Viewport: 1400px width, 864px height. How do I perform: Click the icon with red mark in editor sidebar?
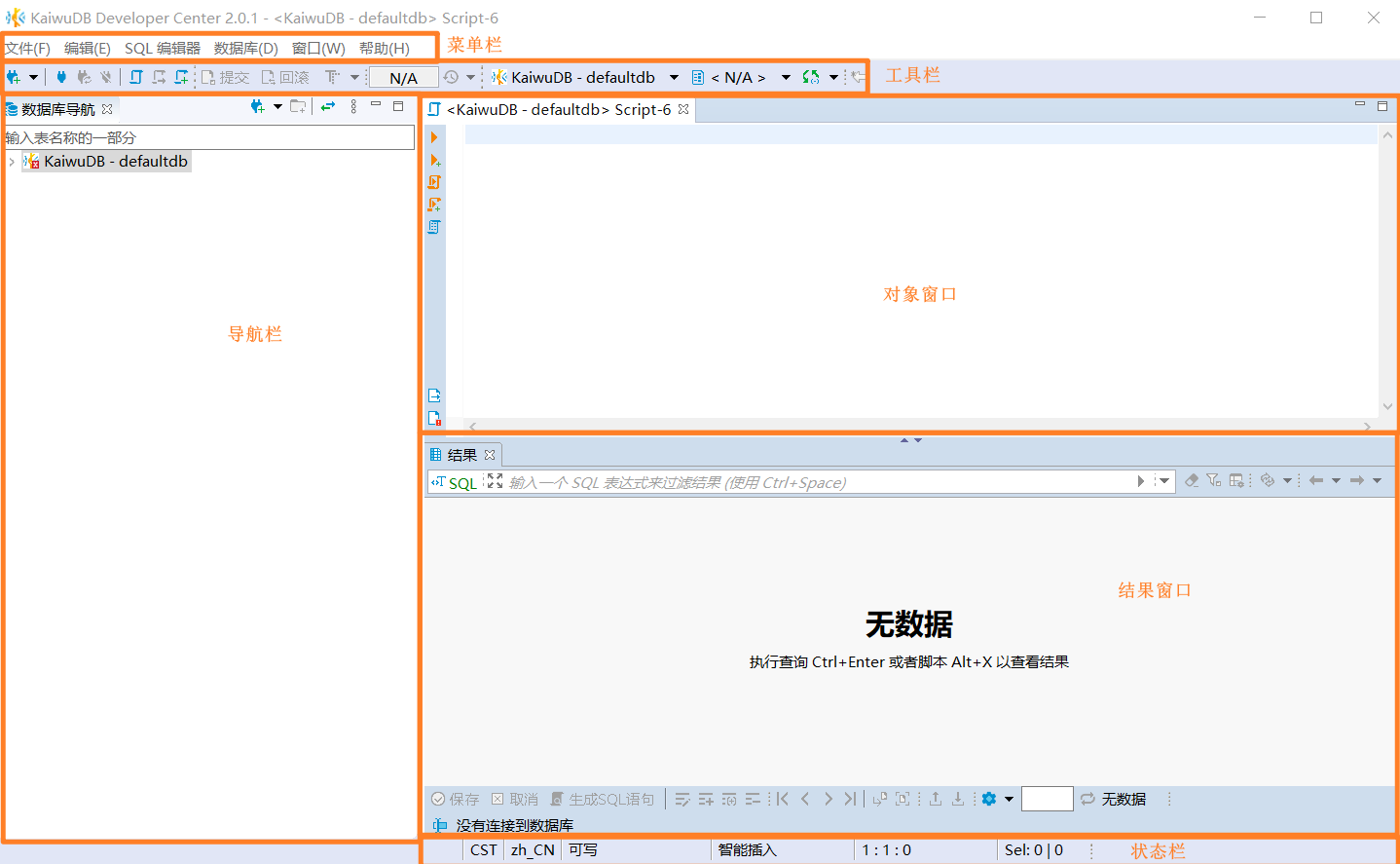pyautogui.click(x=434, y=418)
